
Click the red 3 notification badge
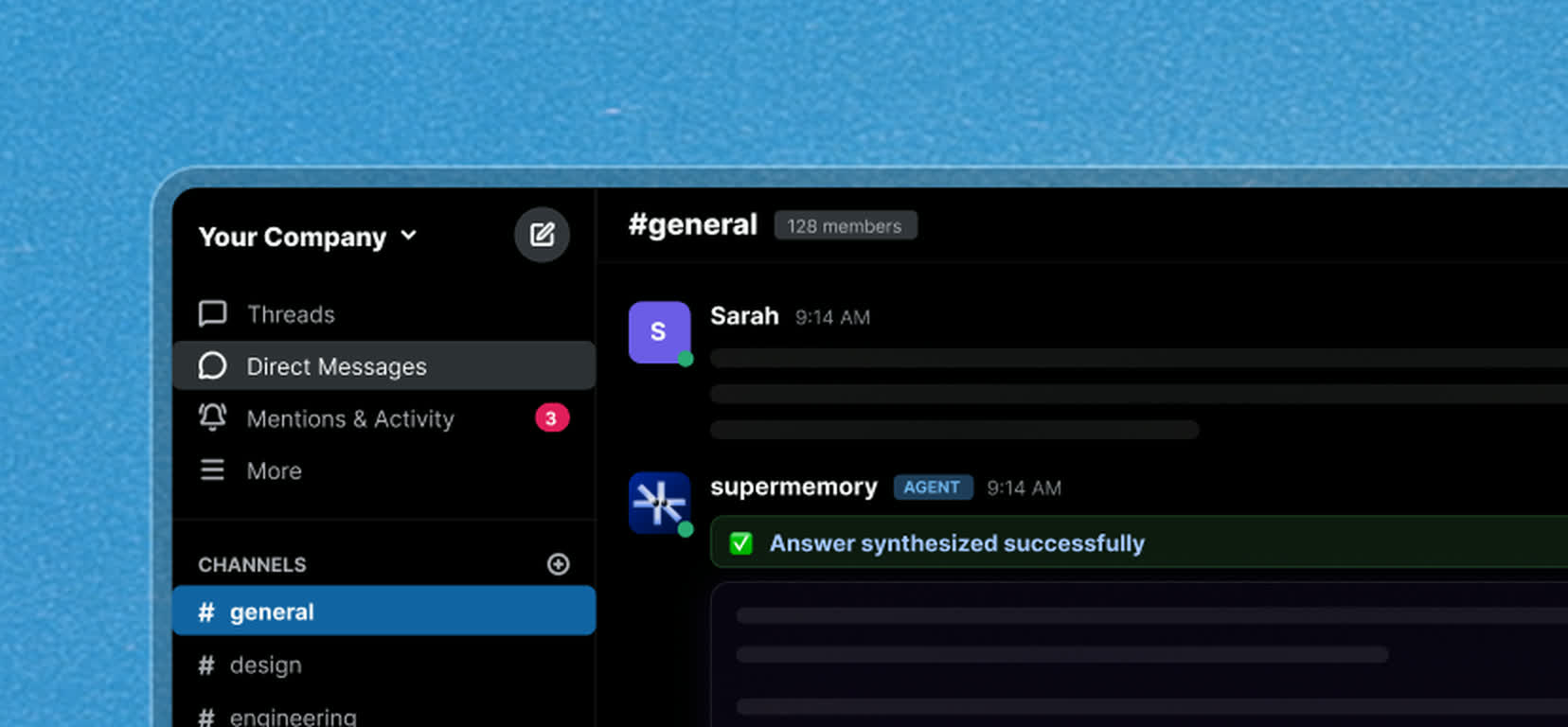(x=552, y=418)
